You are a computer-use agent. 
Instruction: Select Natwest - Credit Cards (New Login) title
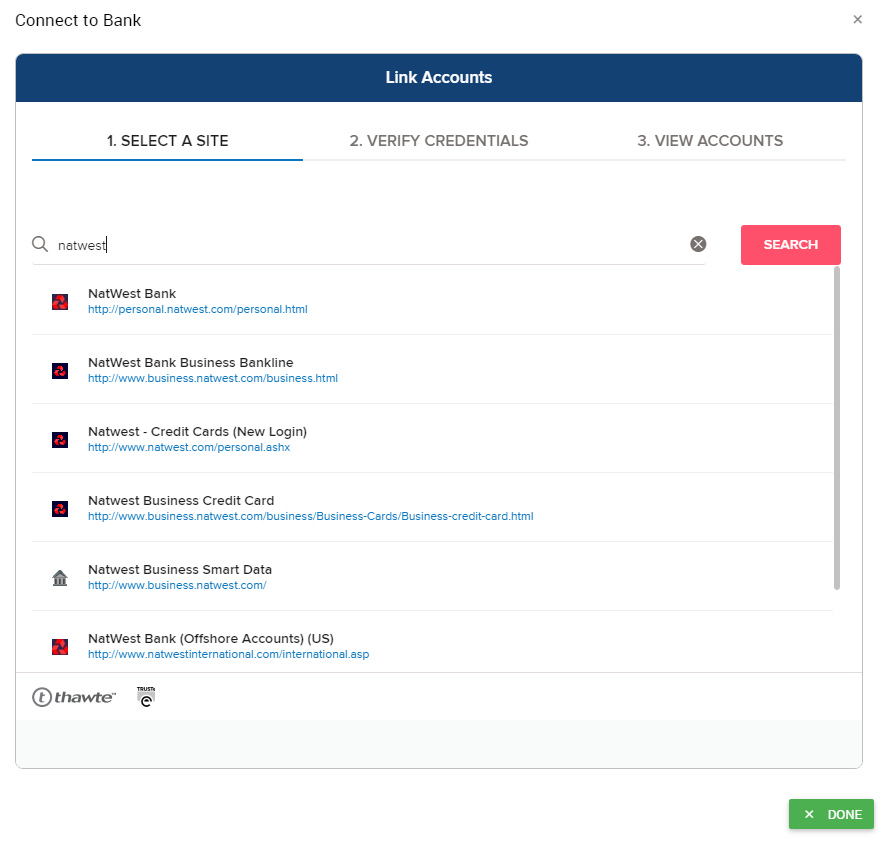197,431
